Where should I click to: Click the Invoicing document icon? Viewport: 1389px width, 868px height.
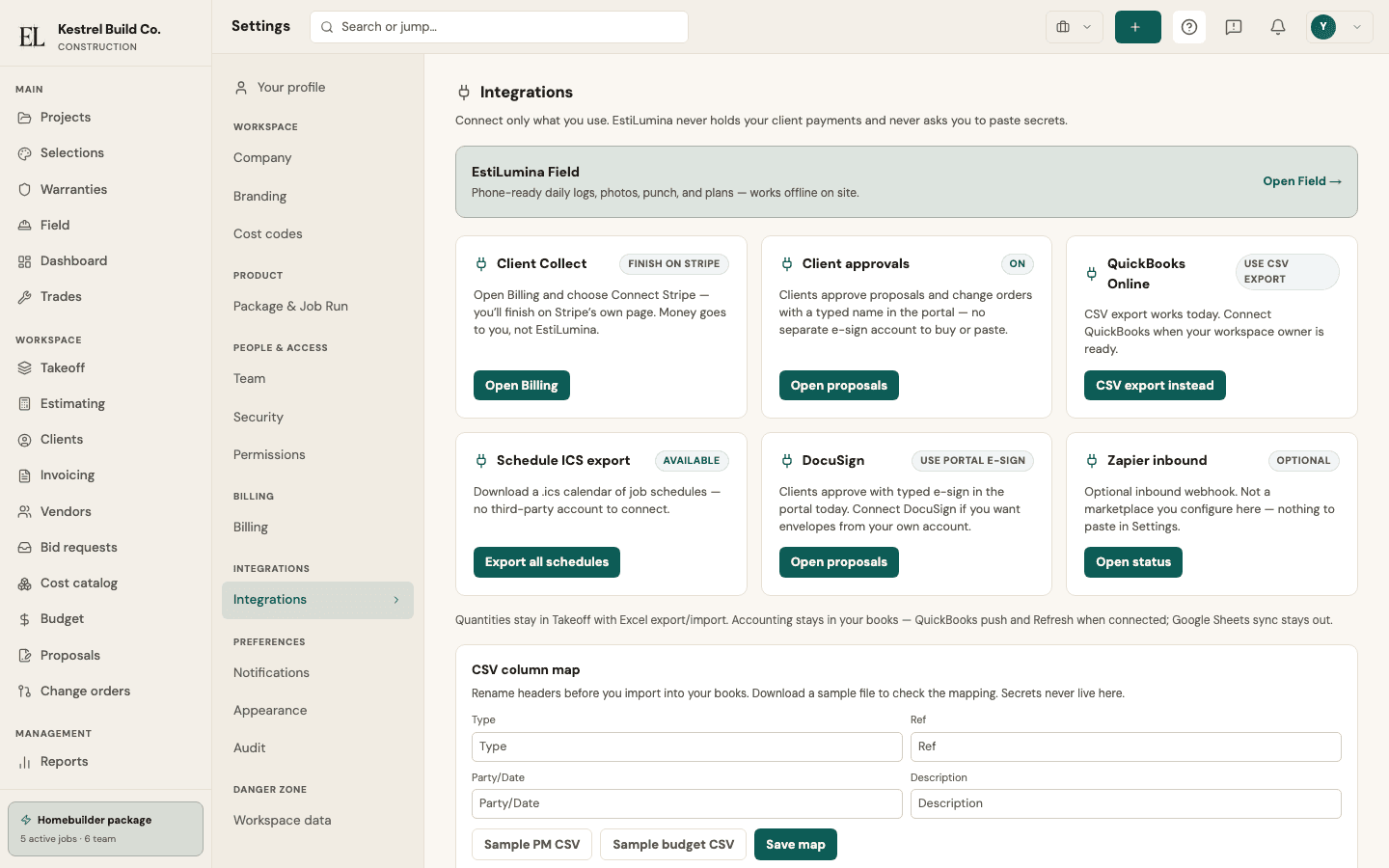[25, 475]
